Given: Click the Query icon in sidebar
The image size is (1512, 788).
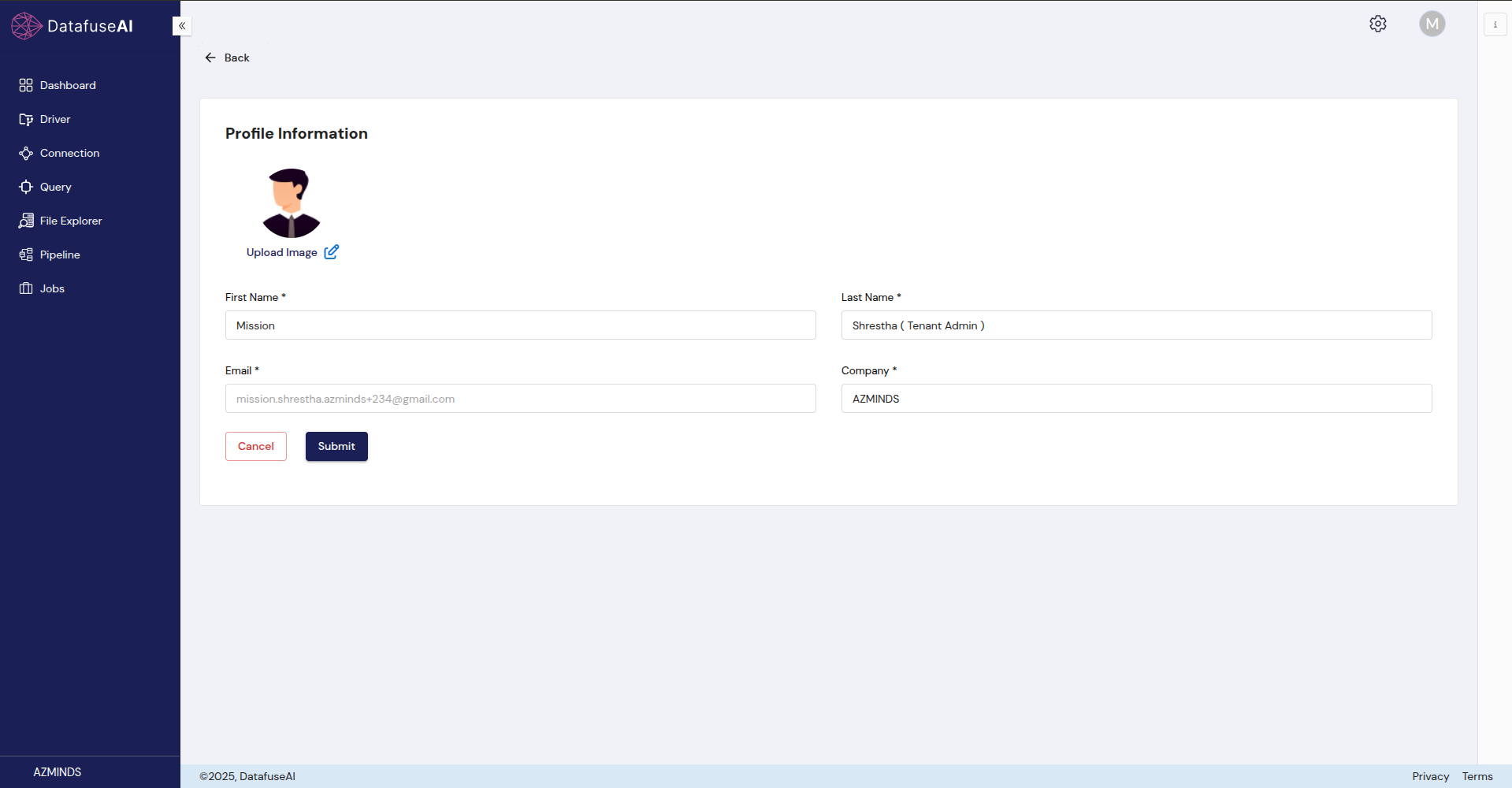Looking at the screenshot, I should click(26, 188).
